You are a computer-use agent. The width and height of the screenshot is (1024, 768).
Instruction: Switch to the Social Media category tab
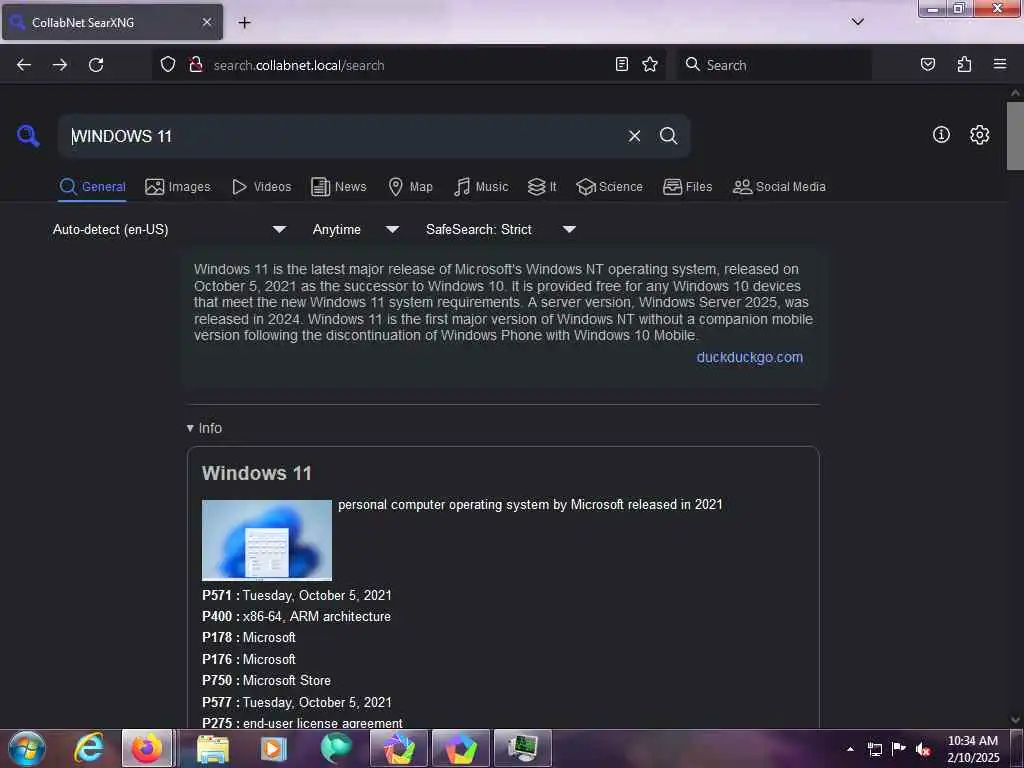pyautogui.click(x=779, y=187)
